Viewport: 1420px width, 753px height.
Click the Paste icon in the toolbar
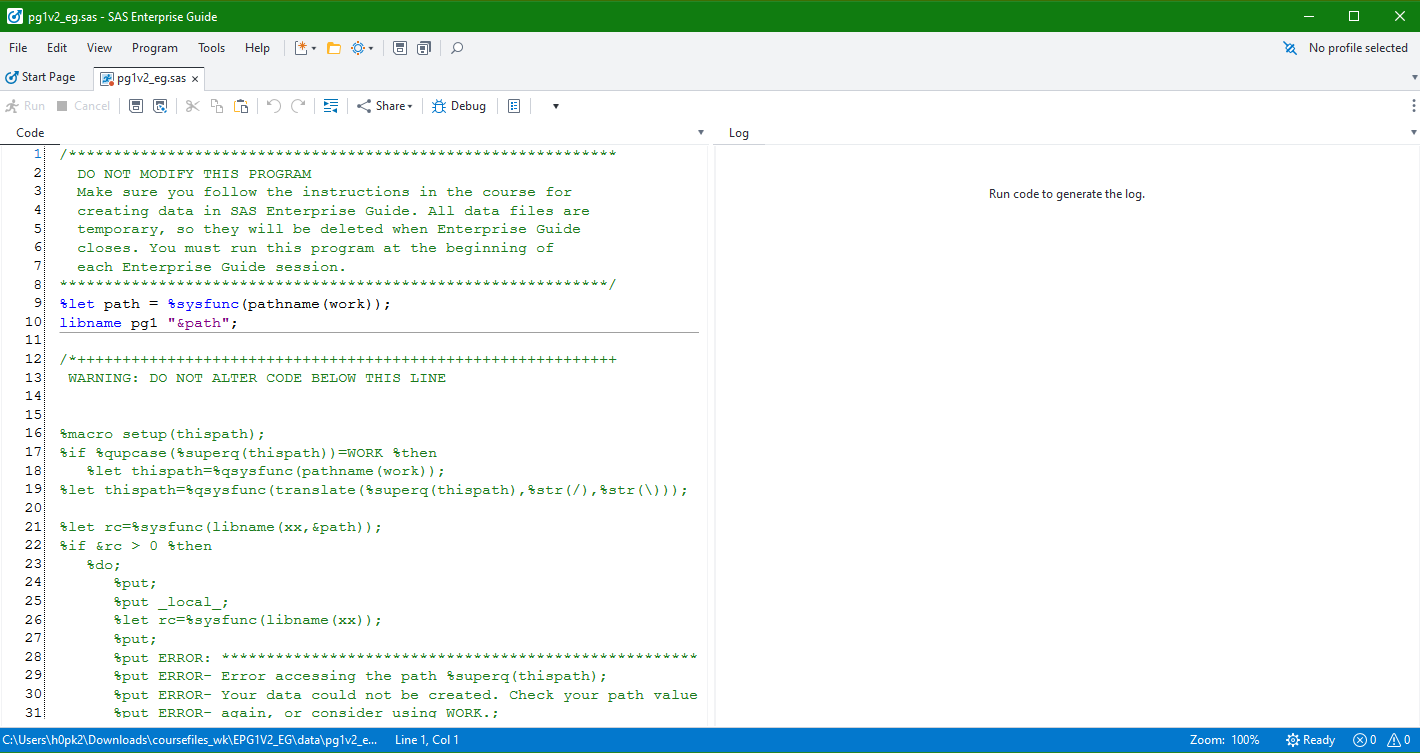pyautogui.click(x=240, y=105)
